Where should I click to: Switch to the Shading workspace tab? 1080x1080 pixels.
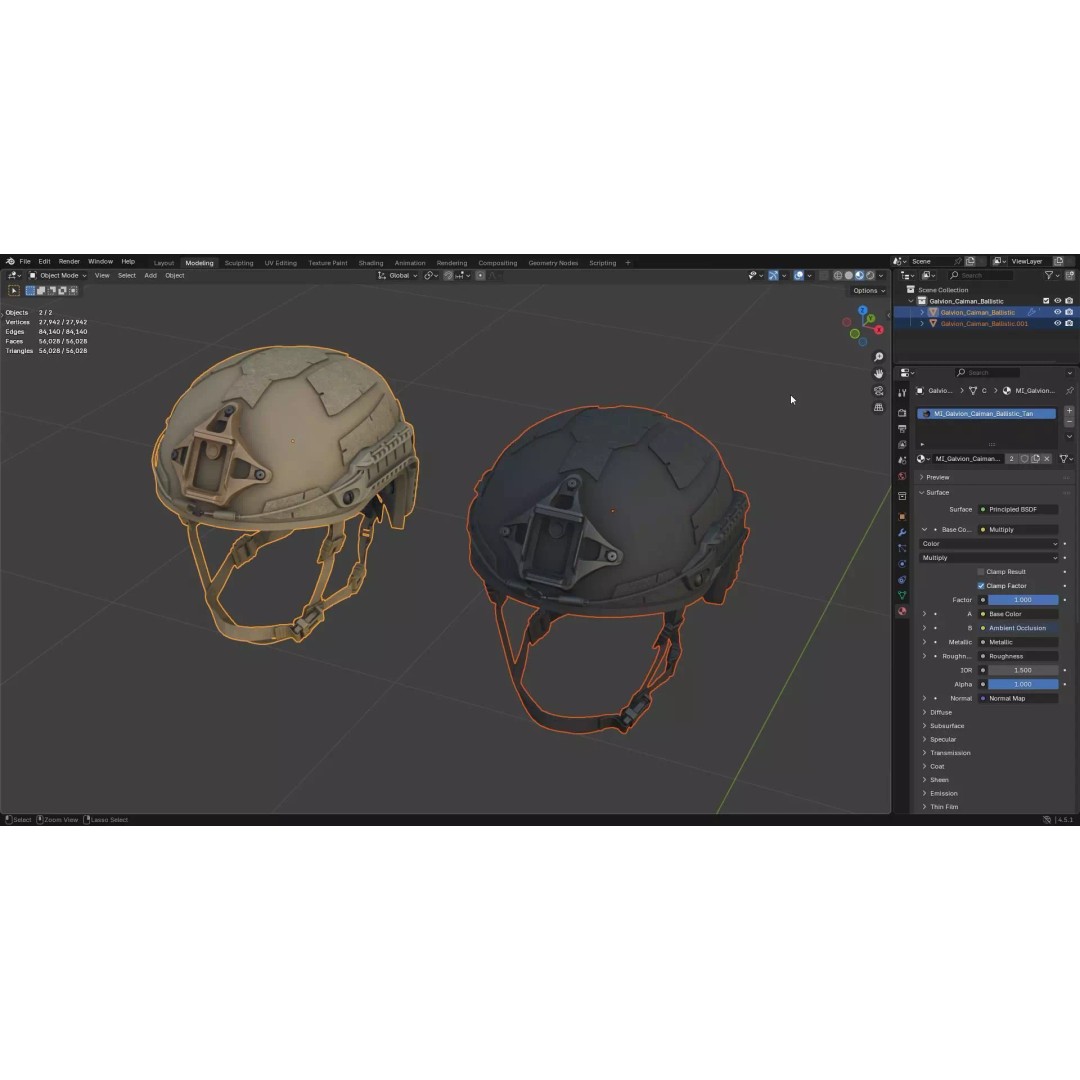point(371,263)
